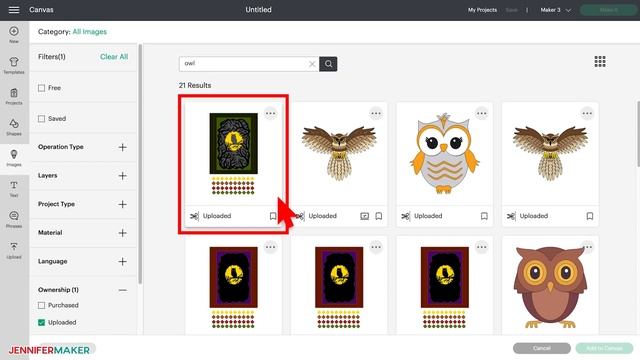Viewport: 640px width, 360px height.
Task: Click the Cancel button
Action: [x=542, y=348]
